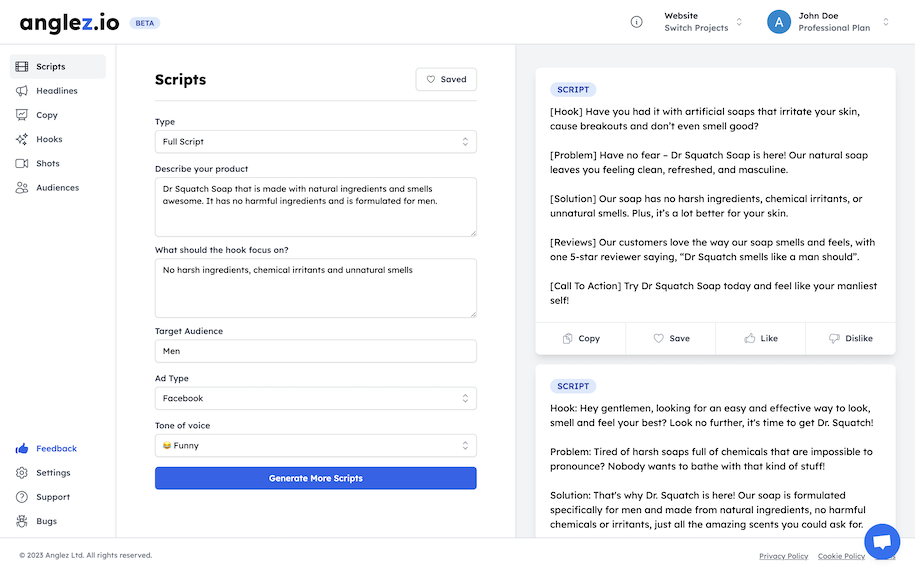Viewport: 915px width, 572px height.
Task: Open the chat bubble widget
Action: 882,542
